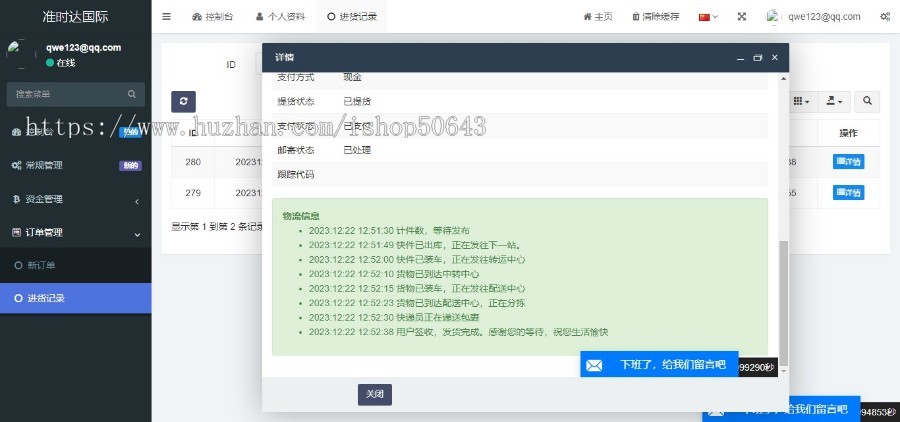The image size is (900, 422).
Task: Toggle the hamburger sidebar menu icon
Action: [x=166, y=17]
